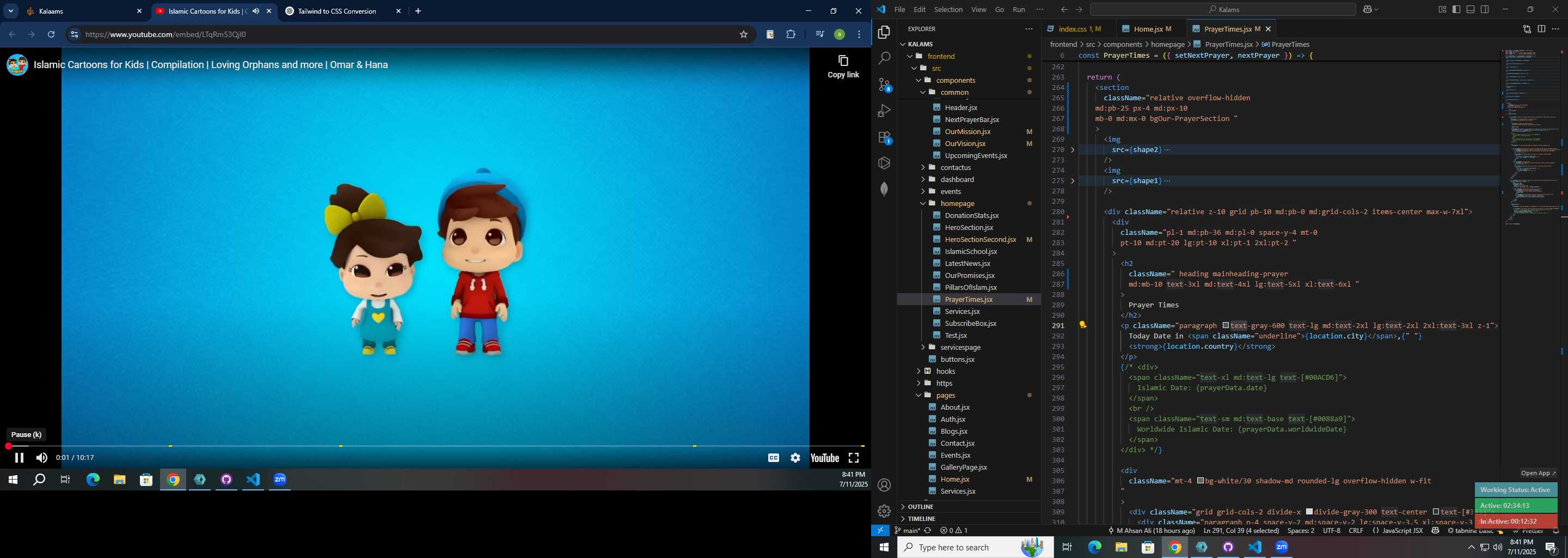Toggle VS Code primary side bar
Screen dimensions: 1568x558
click(x=1456, y=10)
